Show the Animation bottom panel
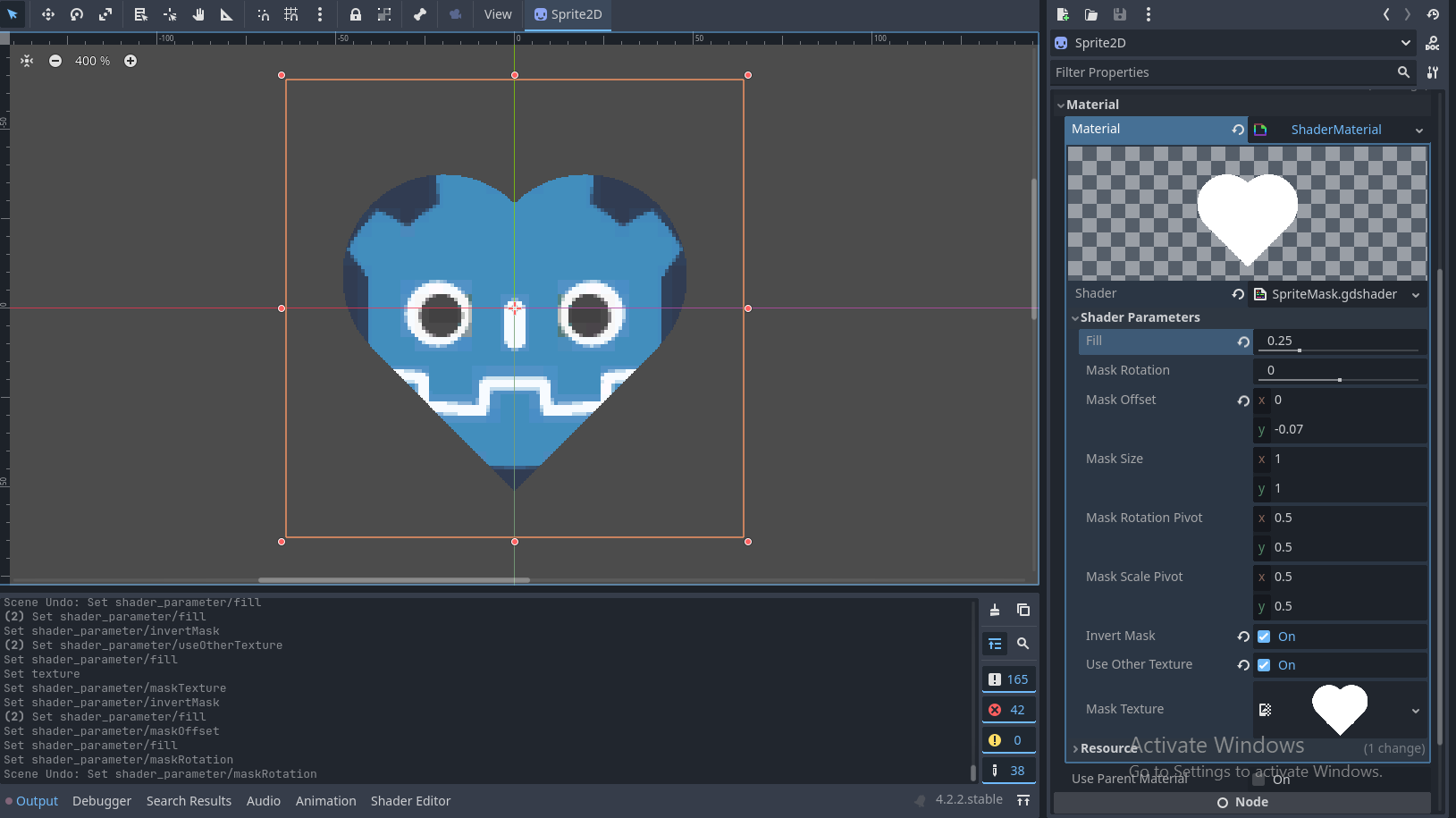1456x818 pixels. (x=325, y=801)
